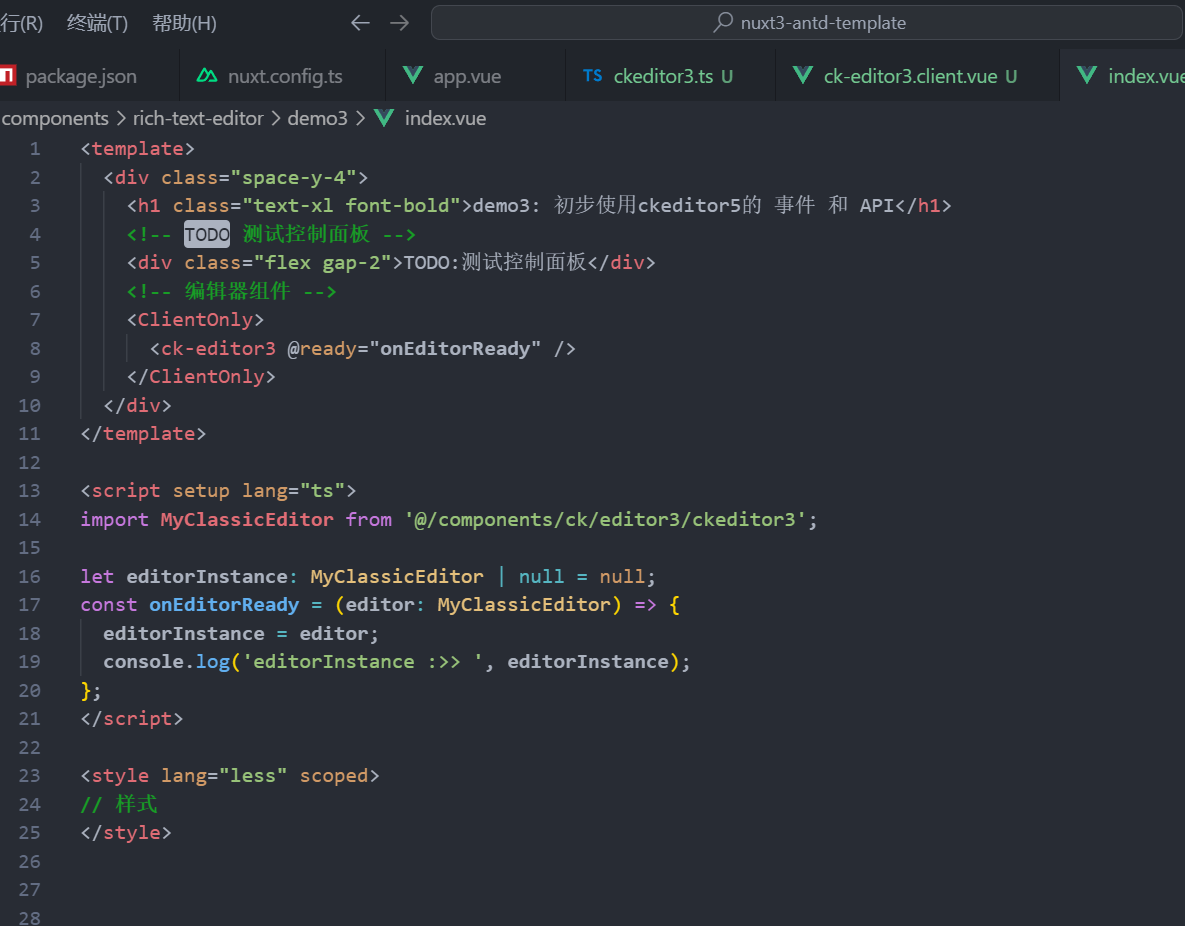Open the 帮助(H) menu

click(184, 23)
